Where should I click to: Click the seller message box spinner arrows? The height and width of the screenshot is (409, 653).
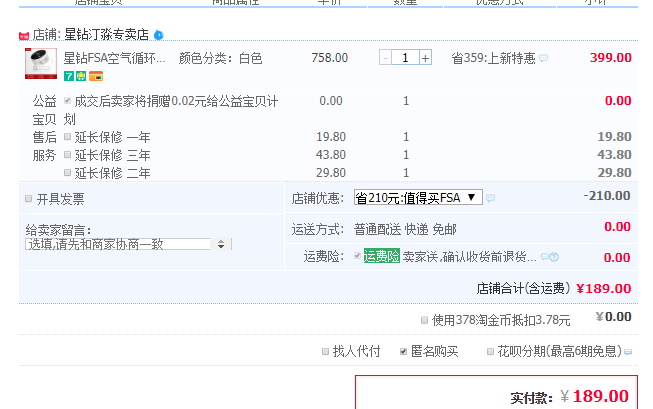pyautogui.click(x=221, y=244)
